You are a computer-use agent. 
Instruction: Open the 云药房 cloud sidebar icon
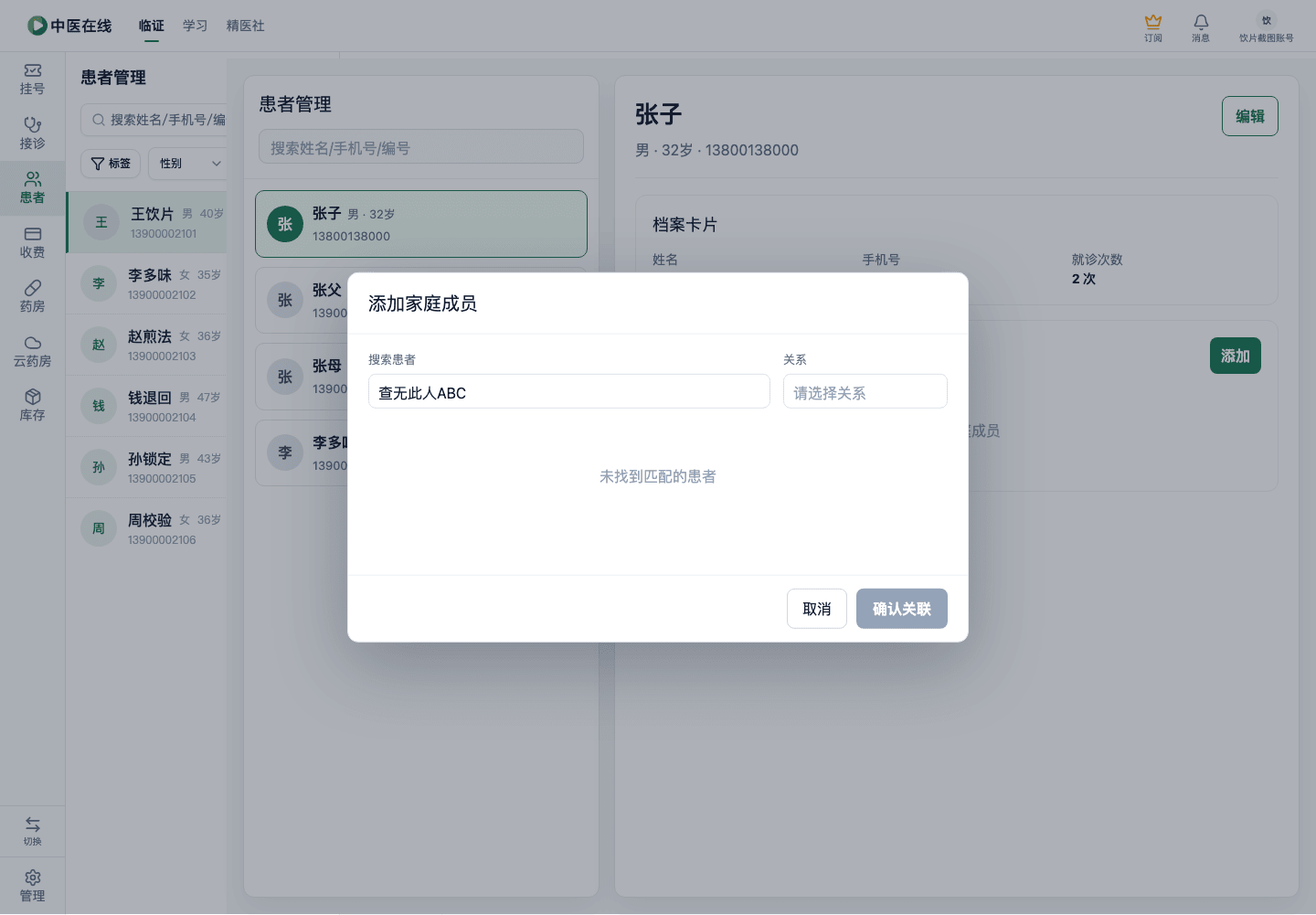coord(32,351)
